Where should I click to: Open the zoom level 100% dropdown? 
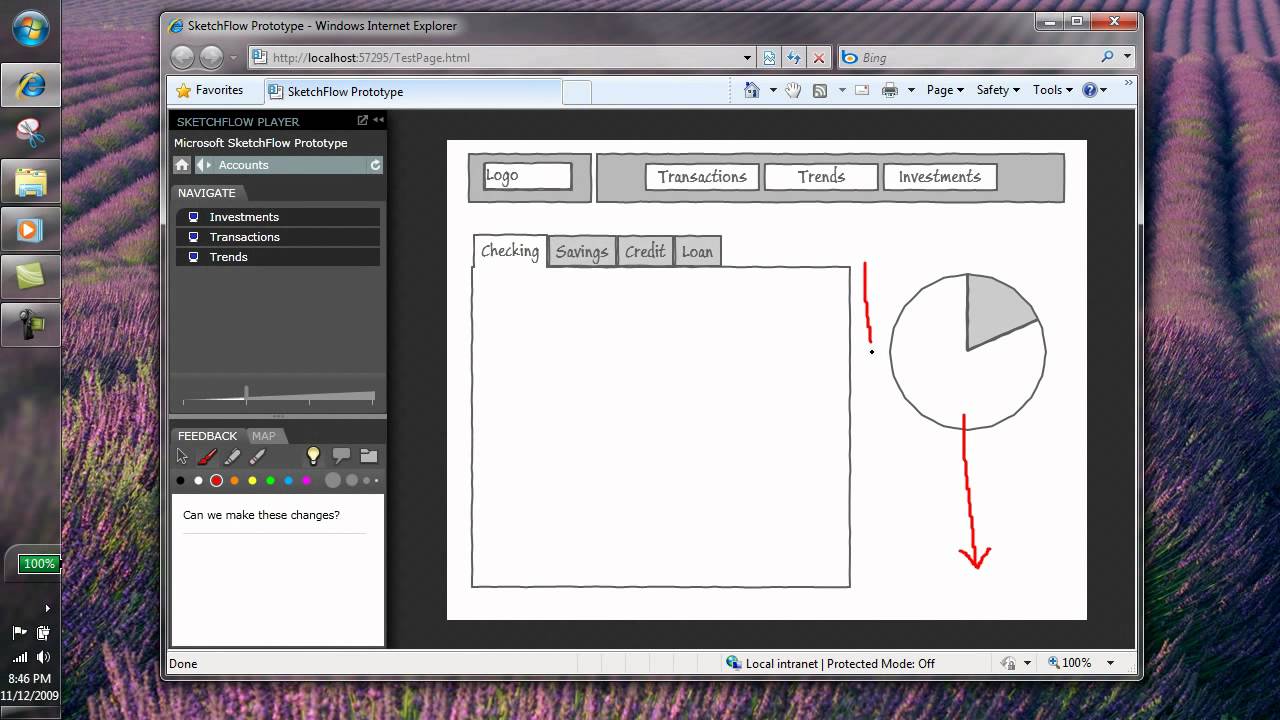click(1110, 663)
